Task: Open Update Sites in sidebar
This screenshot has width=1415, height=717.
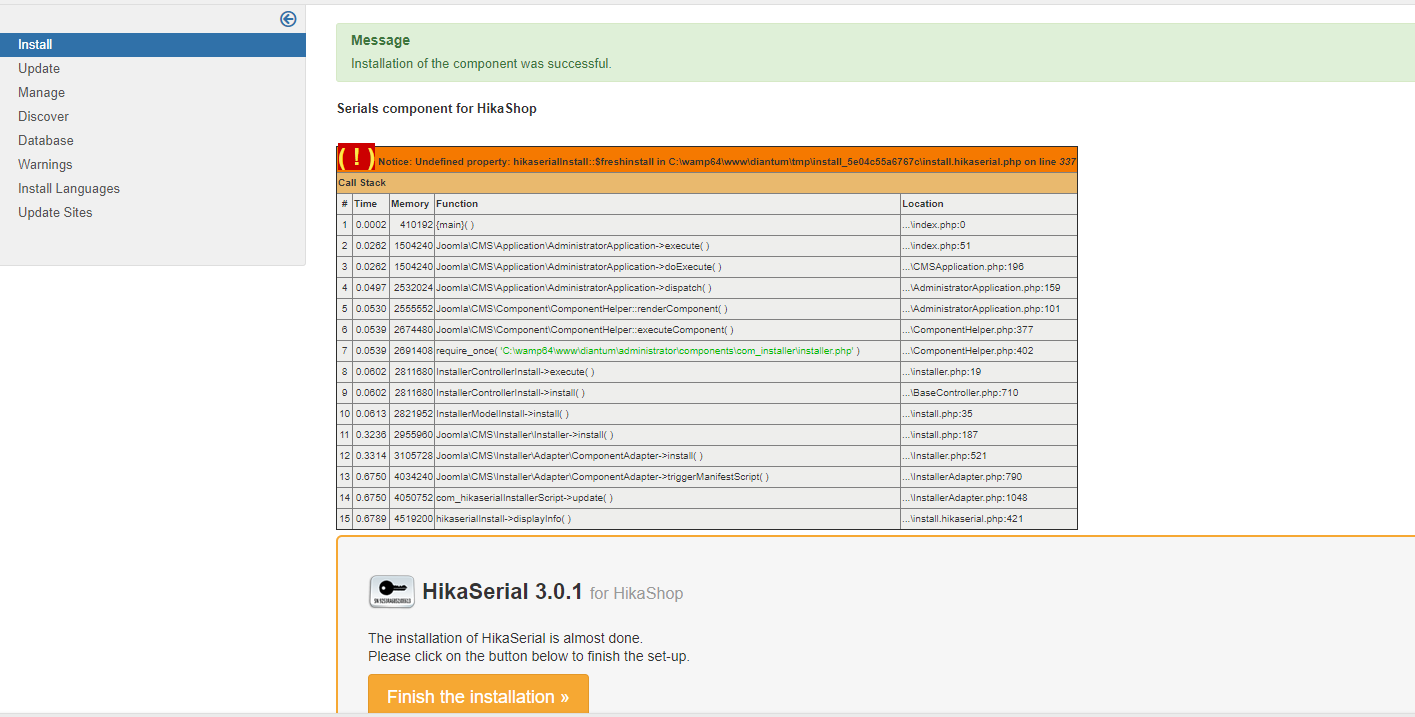Action: [x=55, y=212]
